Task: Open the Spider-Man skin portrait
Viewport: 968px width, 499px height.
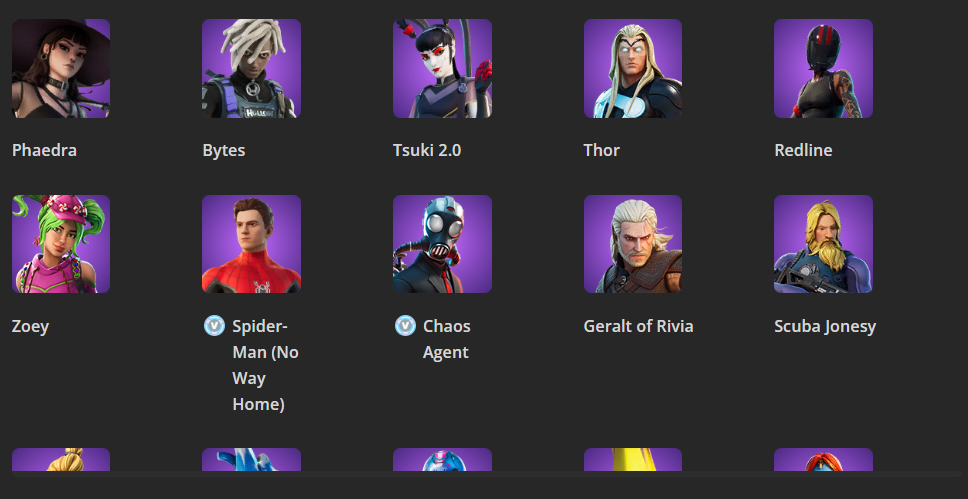Action: coord(251,244)
